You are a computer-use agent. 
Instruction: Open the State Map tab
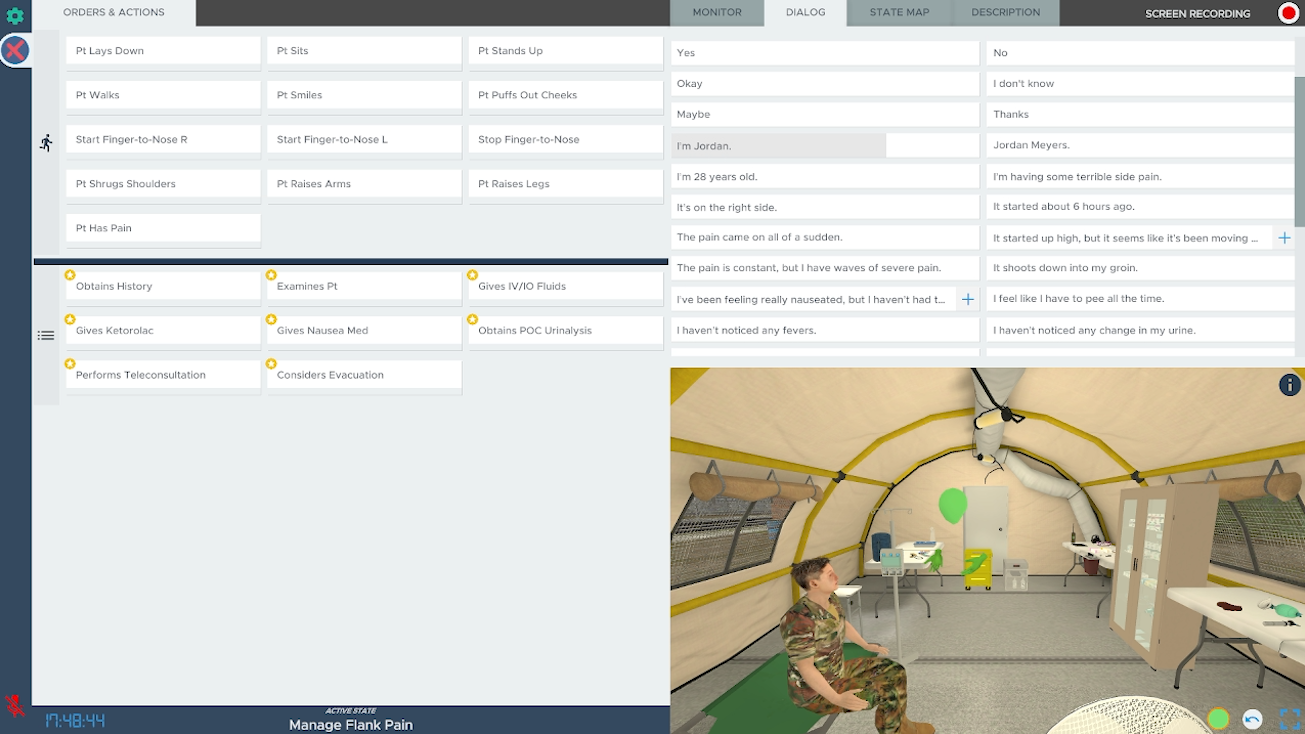click(898, 13)
